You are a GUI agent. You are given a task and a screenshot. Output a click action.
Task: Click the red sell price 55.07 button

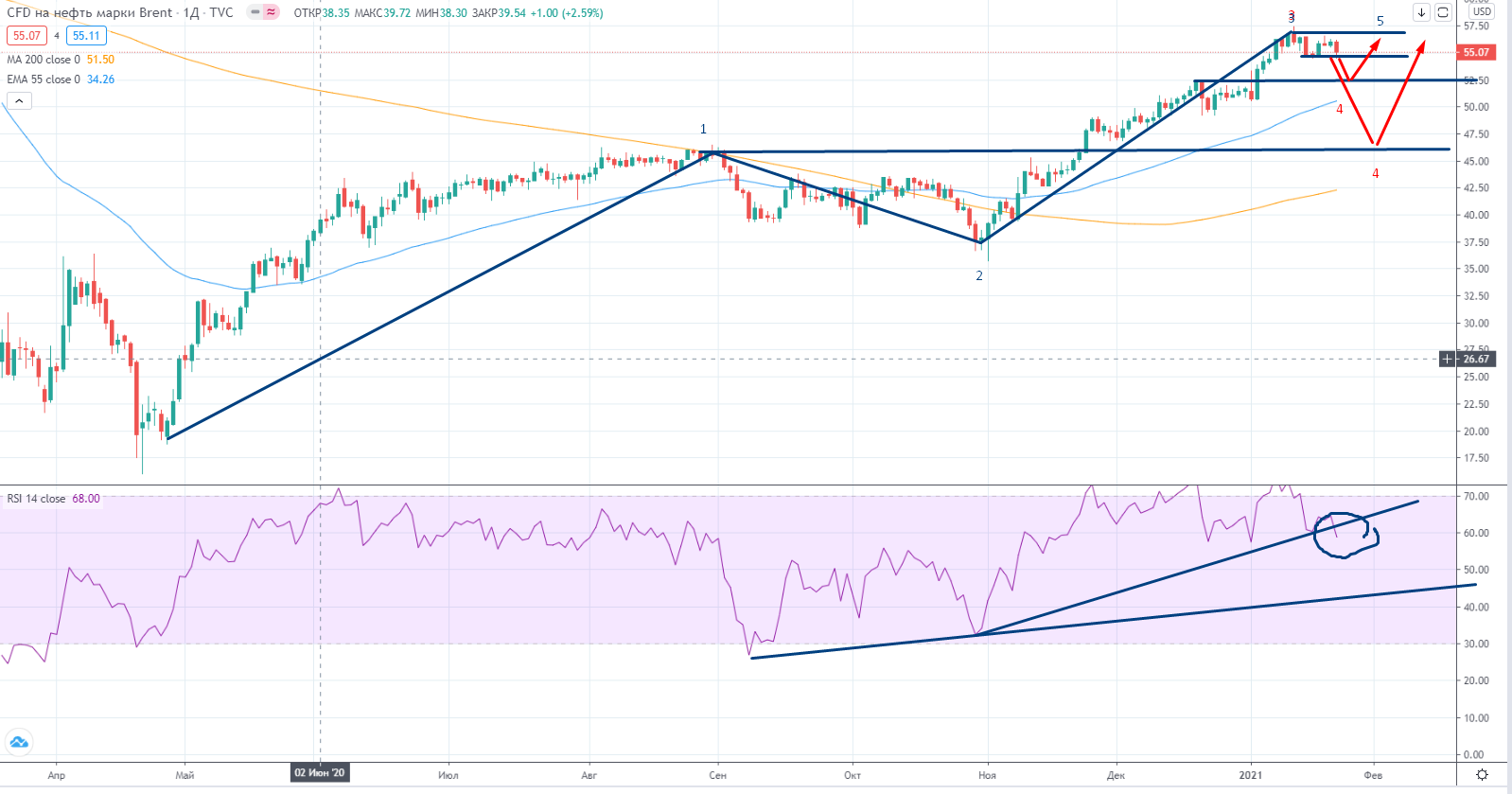click(26, 36)
